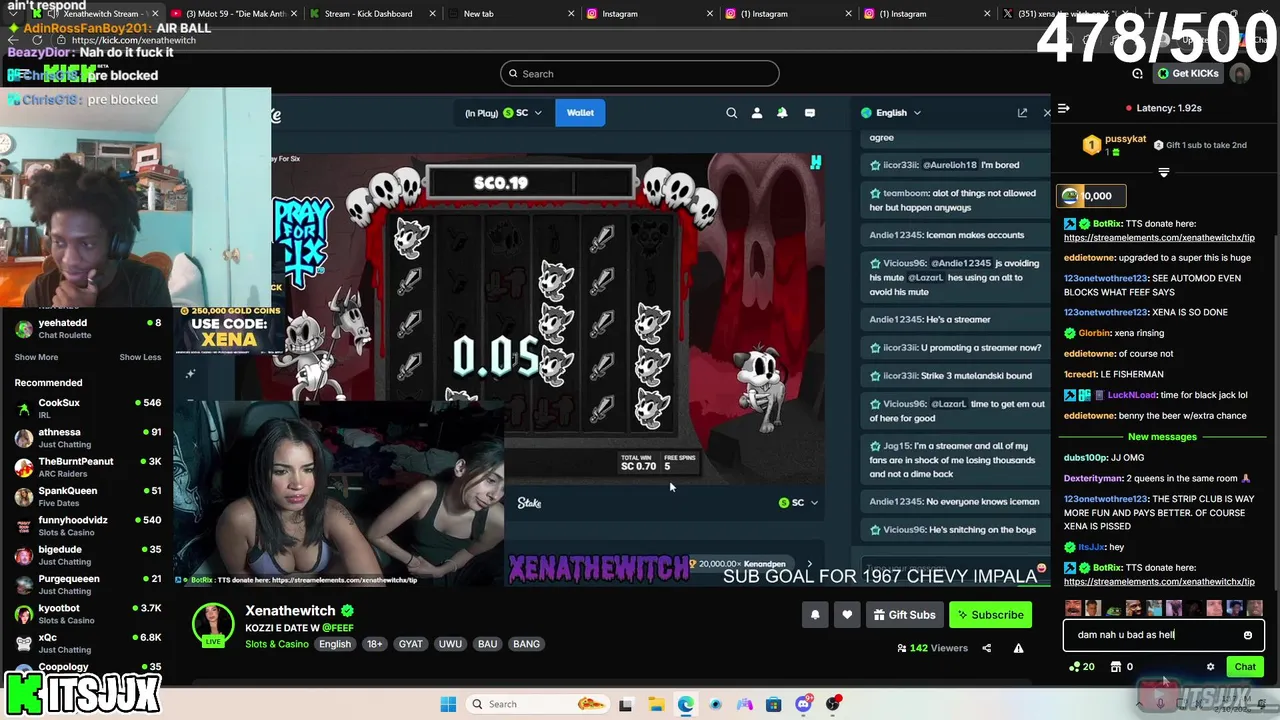Image resolution: width=1280 pixels, height=720 pixels.
Task: Change Stake chat language from English
Action: pyautogui.click(x=891, y=113)
